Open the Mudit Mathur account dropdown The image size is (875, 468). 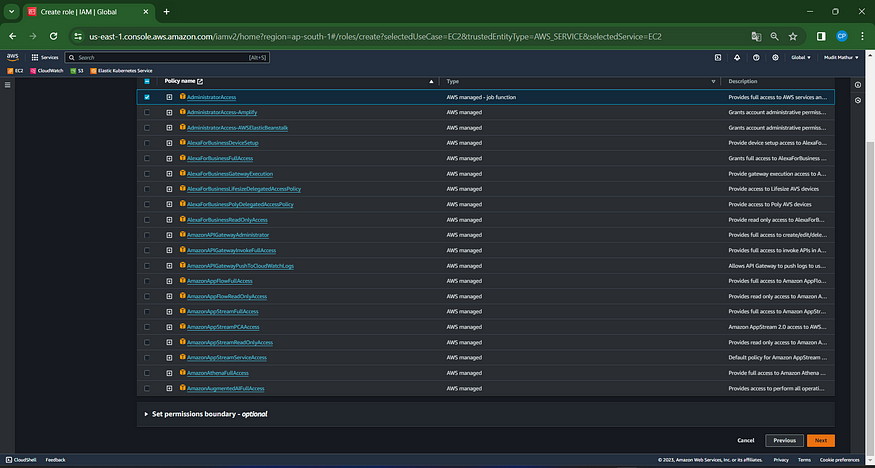[x=841, y=57]
